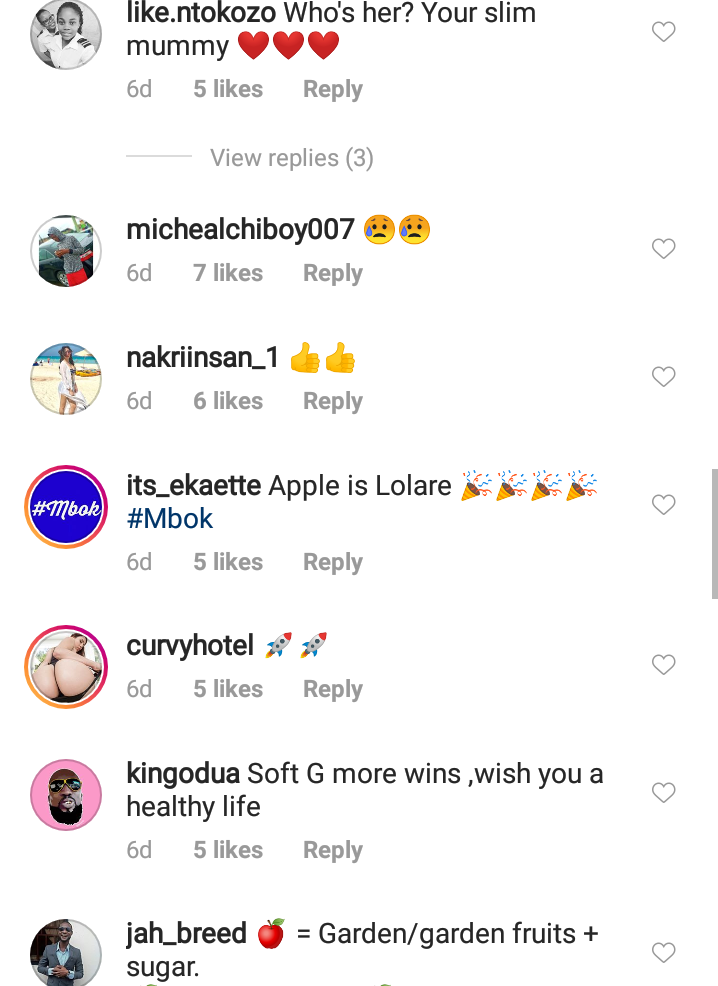The width and height of the screenshot is (718, 986).
Task: Reply to michealchiboy007
Action: [333, 274]
